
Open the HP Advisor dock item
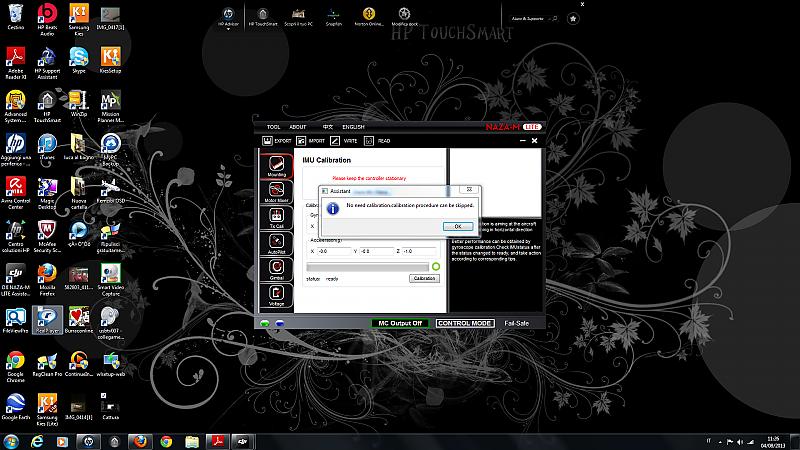(x=228, y=17)
